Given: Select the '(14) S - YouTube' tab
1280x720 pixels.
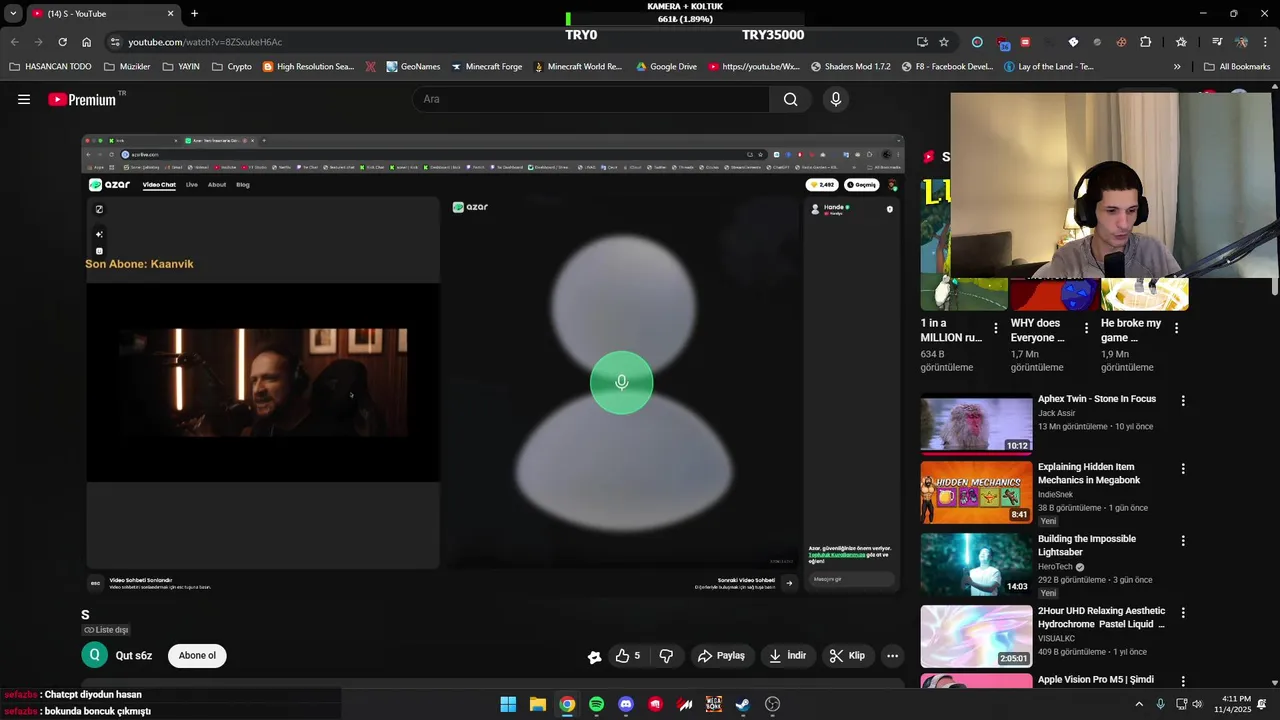Looking at the screenshot, I should click(x=103, y=14).
